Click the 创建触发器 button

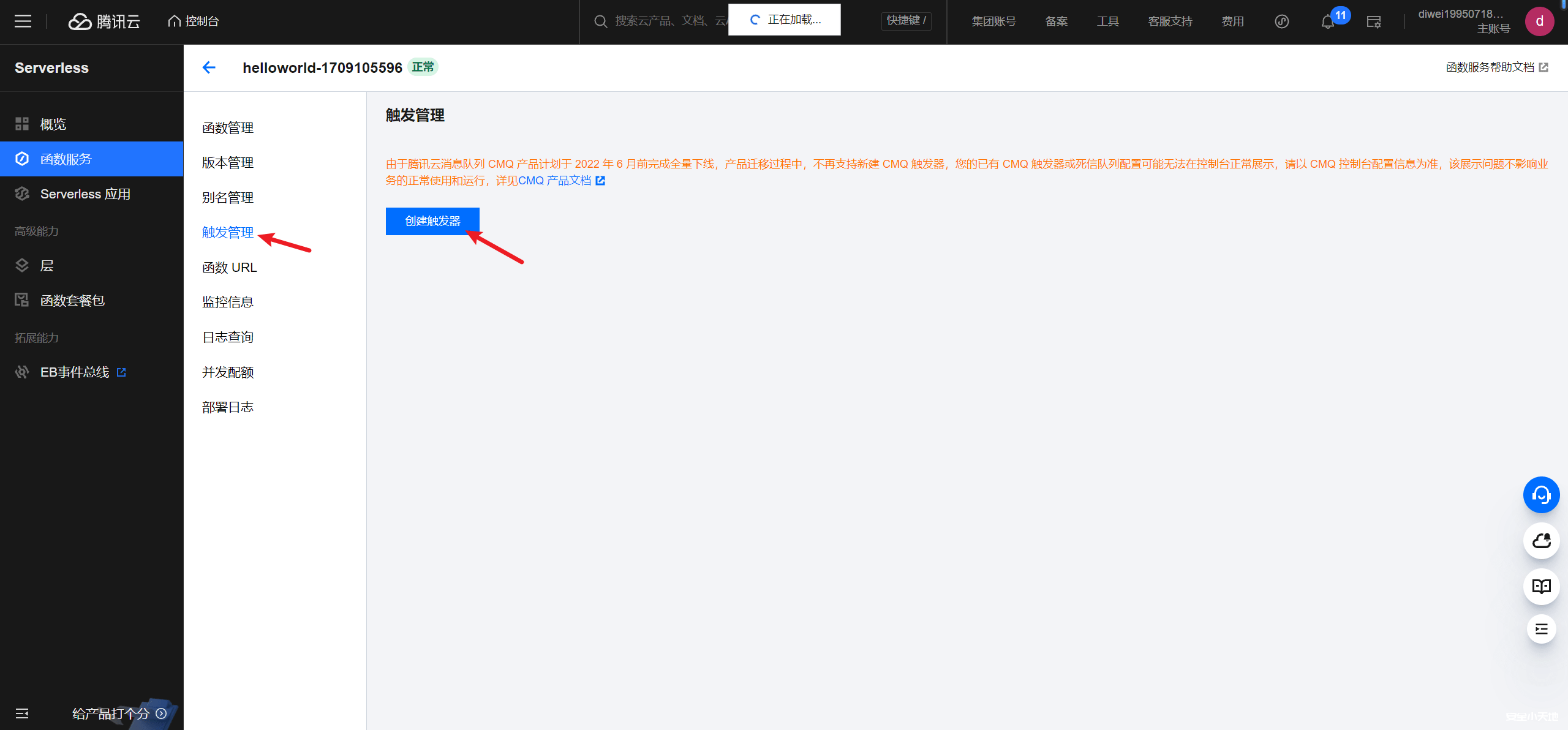tap(432, 221)
